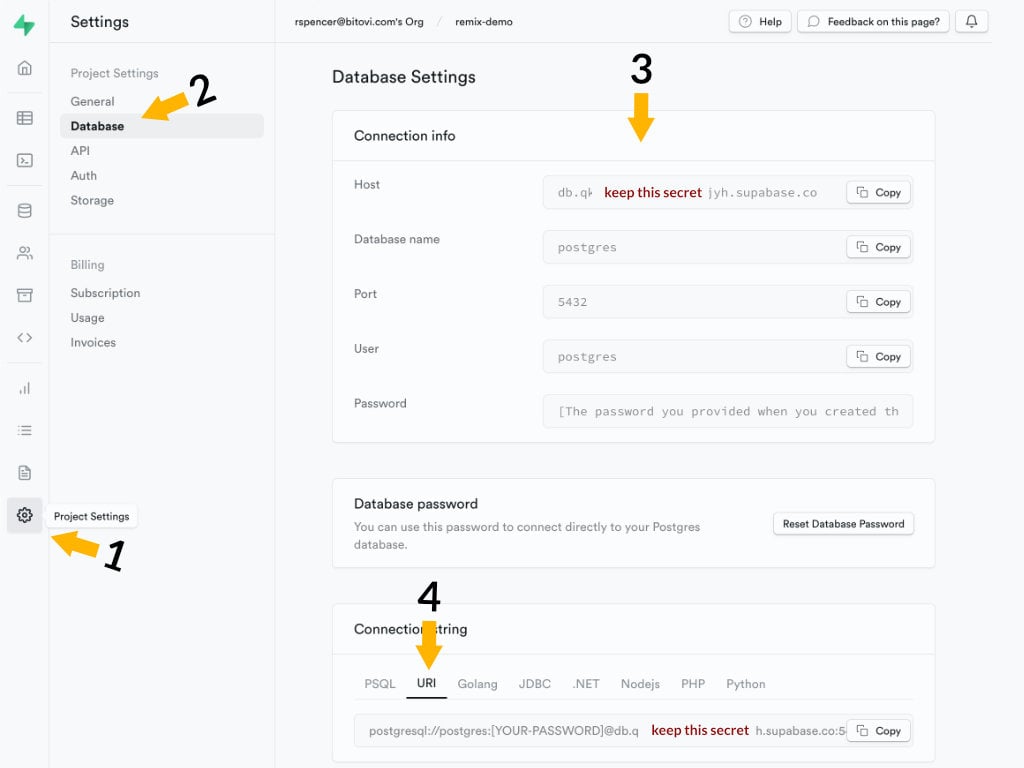Switch to the Nodejs tab
The height and width of the screenshot is (768, 1024).
click(640, 684)
